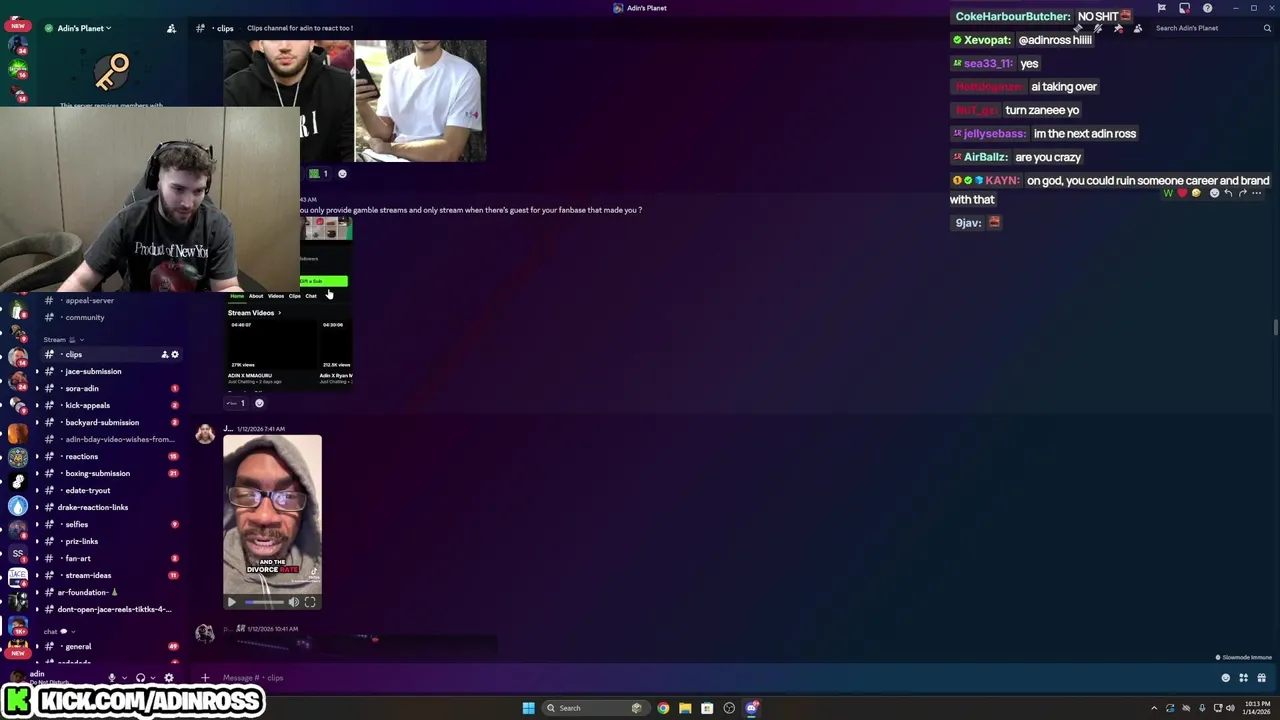Adjust the video progress slider
The height and width of the screenshot is (720, 1280).
(x=264, y=602)
